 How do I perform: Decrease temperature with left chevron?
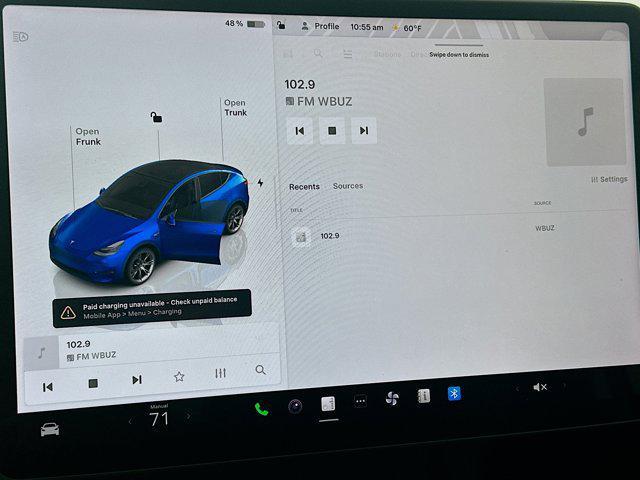tap(130, 421)
